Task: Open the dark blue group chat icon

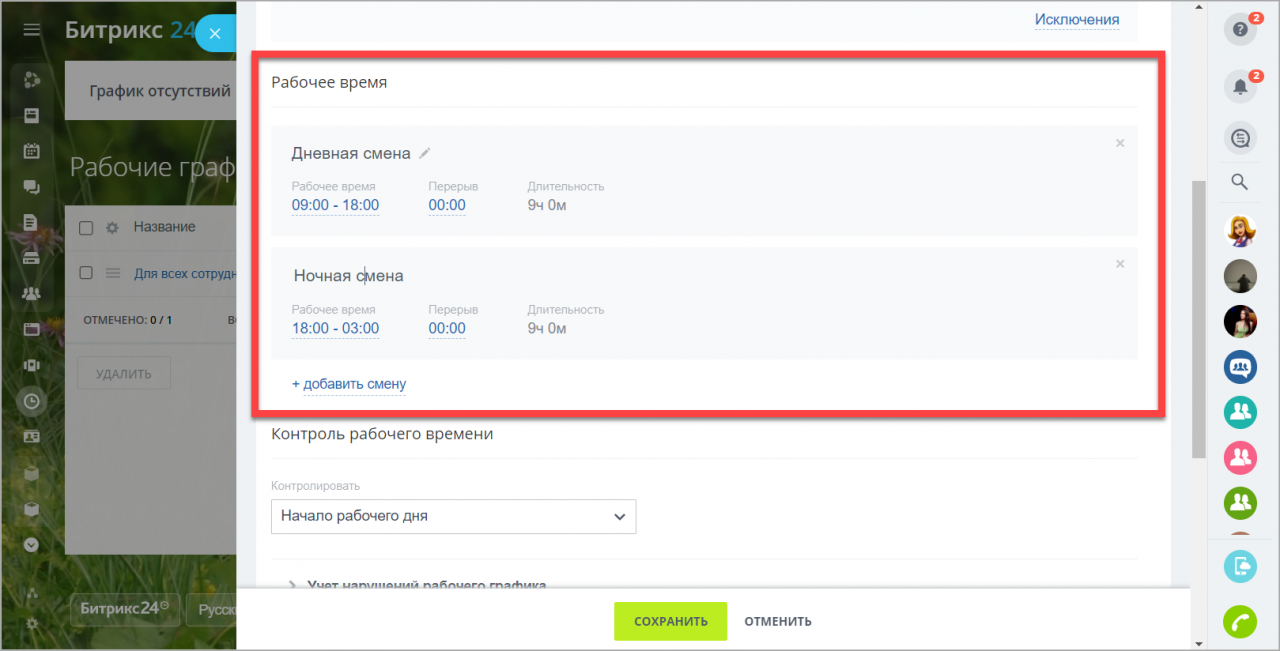Action: (1240, 367)
